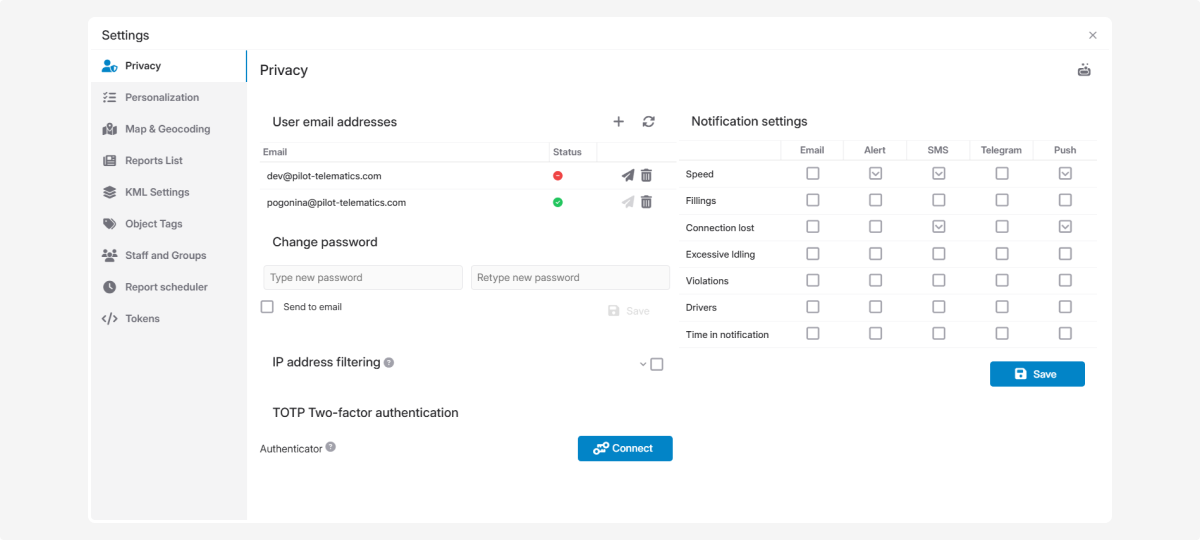Close the Settings dialog
Image resolution: width=1200 pixels, height=540 pixels.
pos(1092,36)
